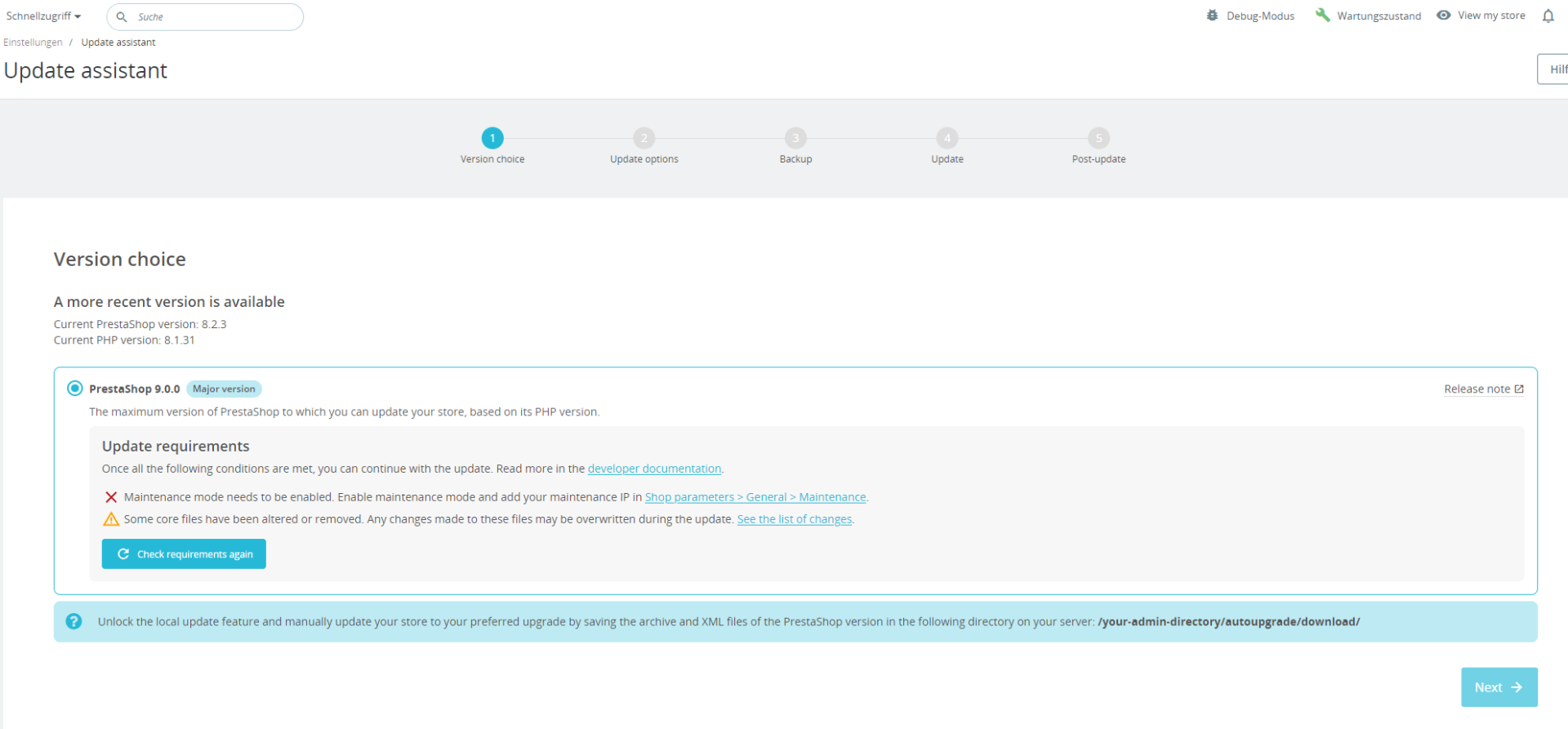Click the Next button

coord(1499,687)
